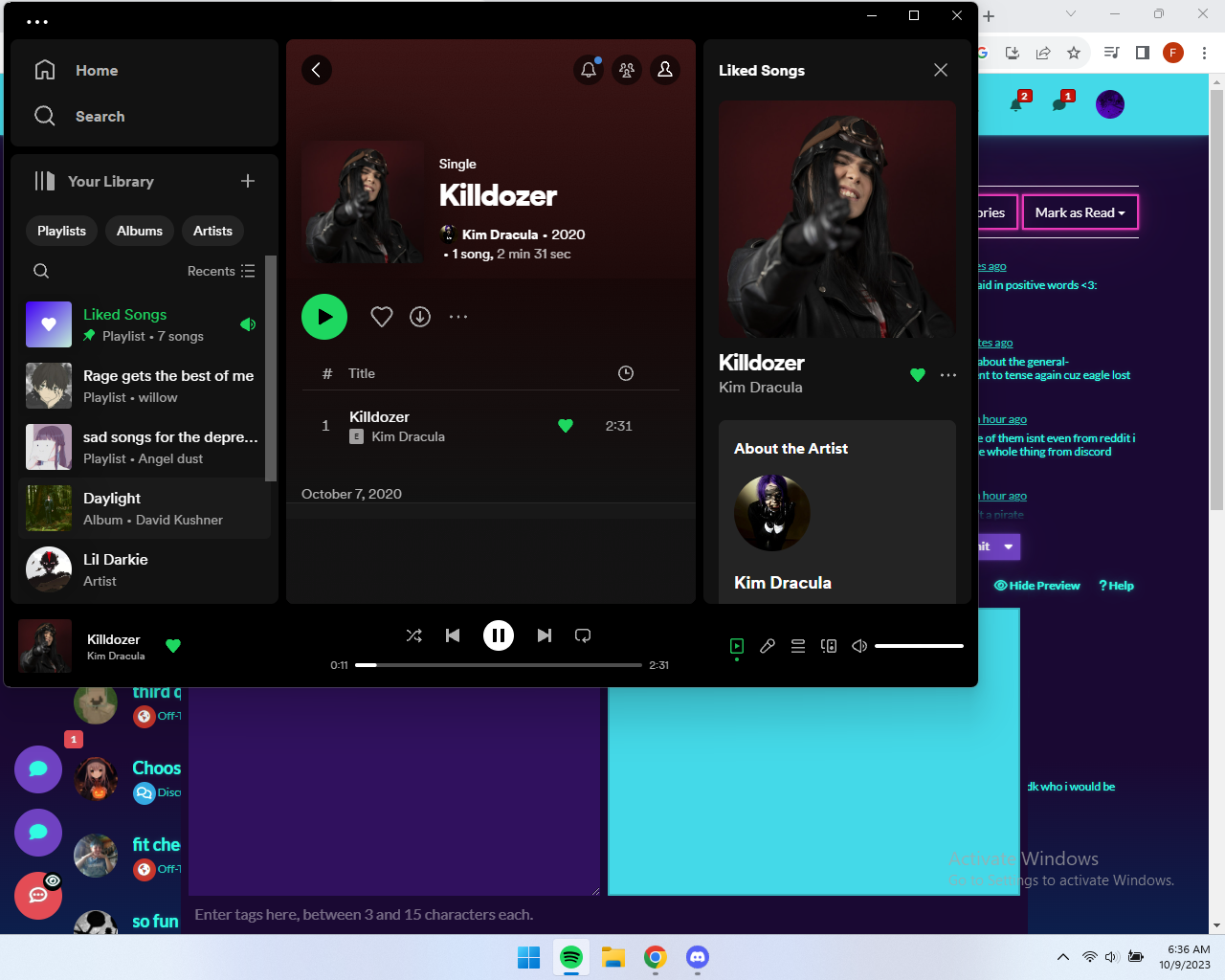Open Windows Start menu
This screenshot has height=980, width=1225.
pyautogui.click(x=528, y=957)
